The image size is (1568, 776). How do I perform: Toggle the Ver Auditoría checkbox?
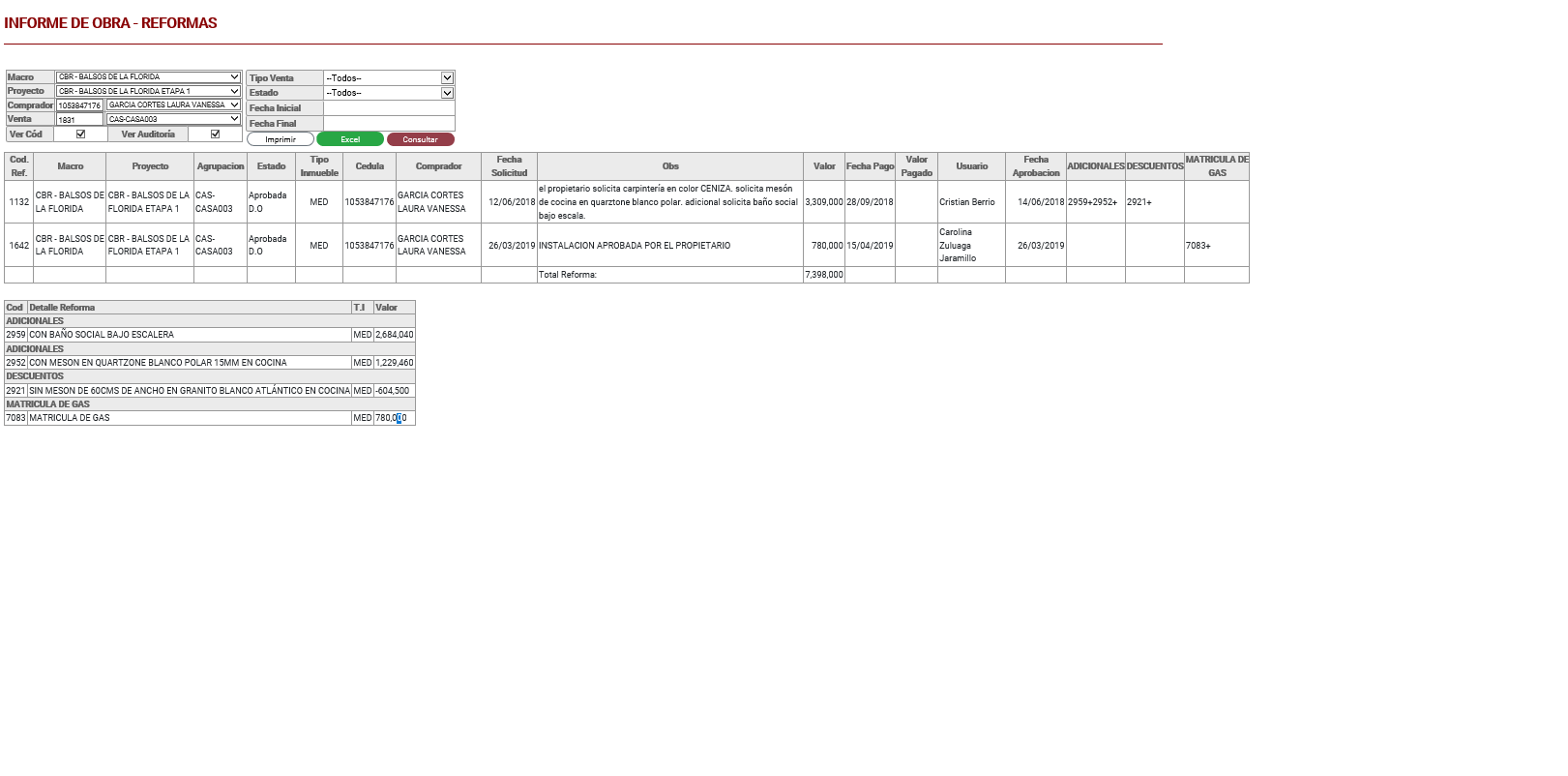pos(215,134)
